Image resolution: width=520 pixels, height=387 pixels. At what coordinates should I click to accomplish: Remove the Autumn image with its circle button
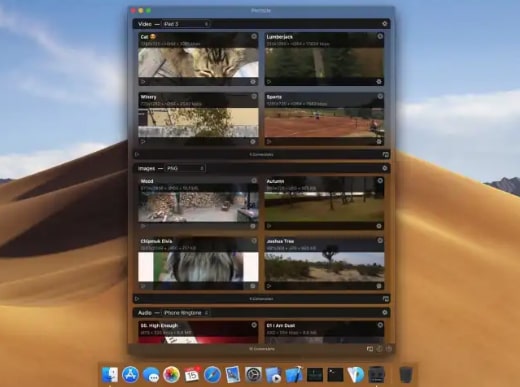point(380,181)
